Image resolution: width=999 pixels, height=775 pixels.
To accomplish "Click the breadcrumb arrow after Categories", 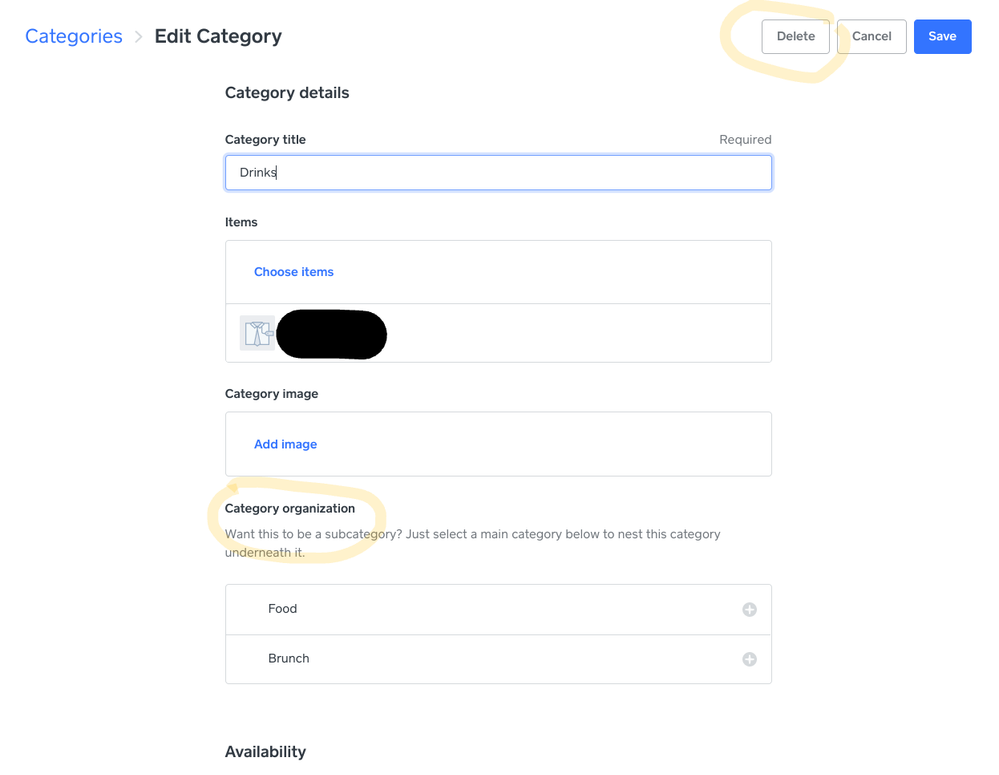I will tap(139, 37).
